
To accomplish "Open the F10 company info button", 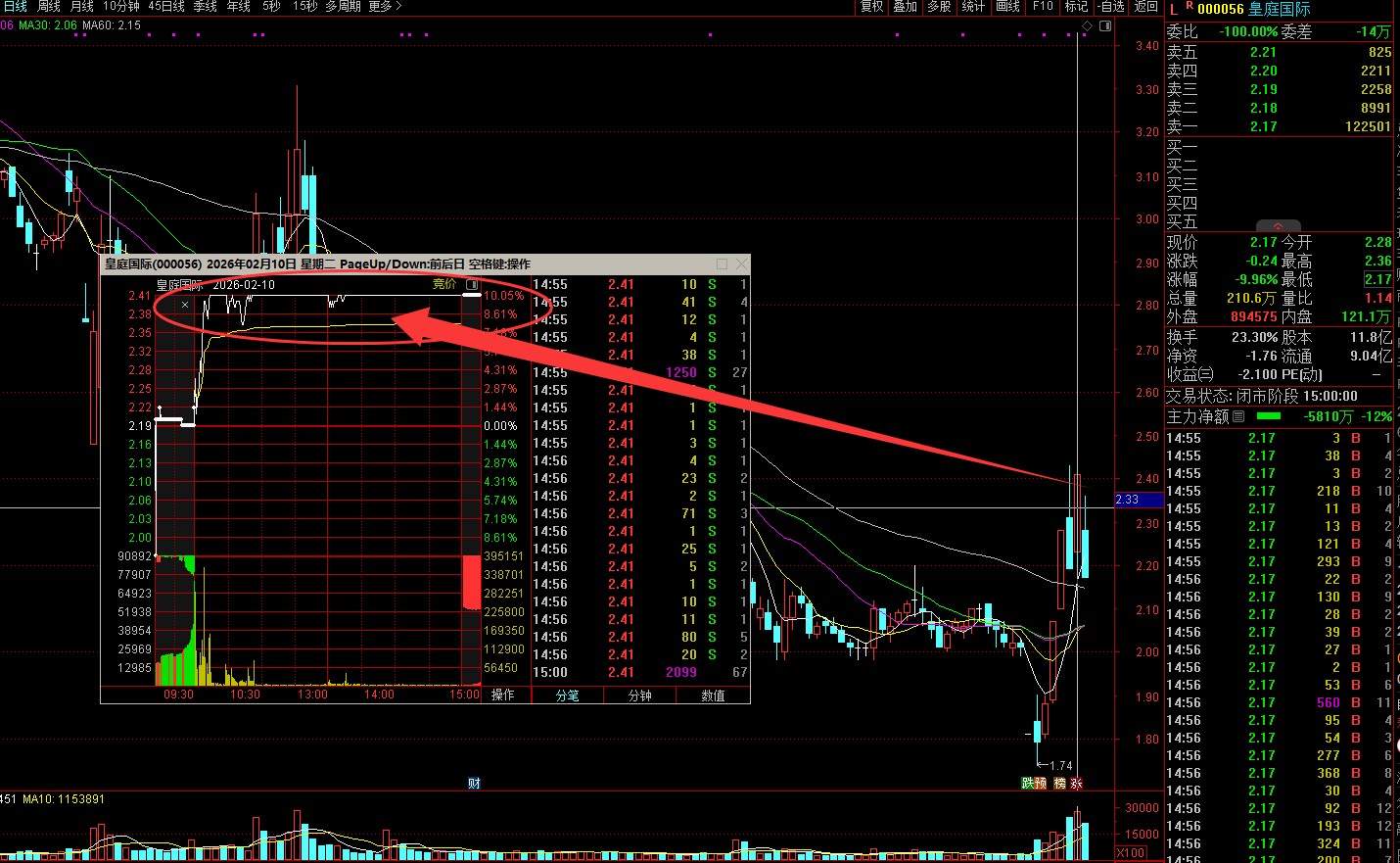I will [x=1043, y=6].
